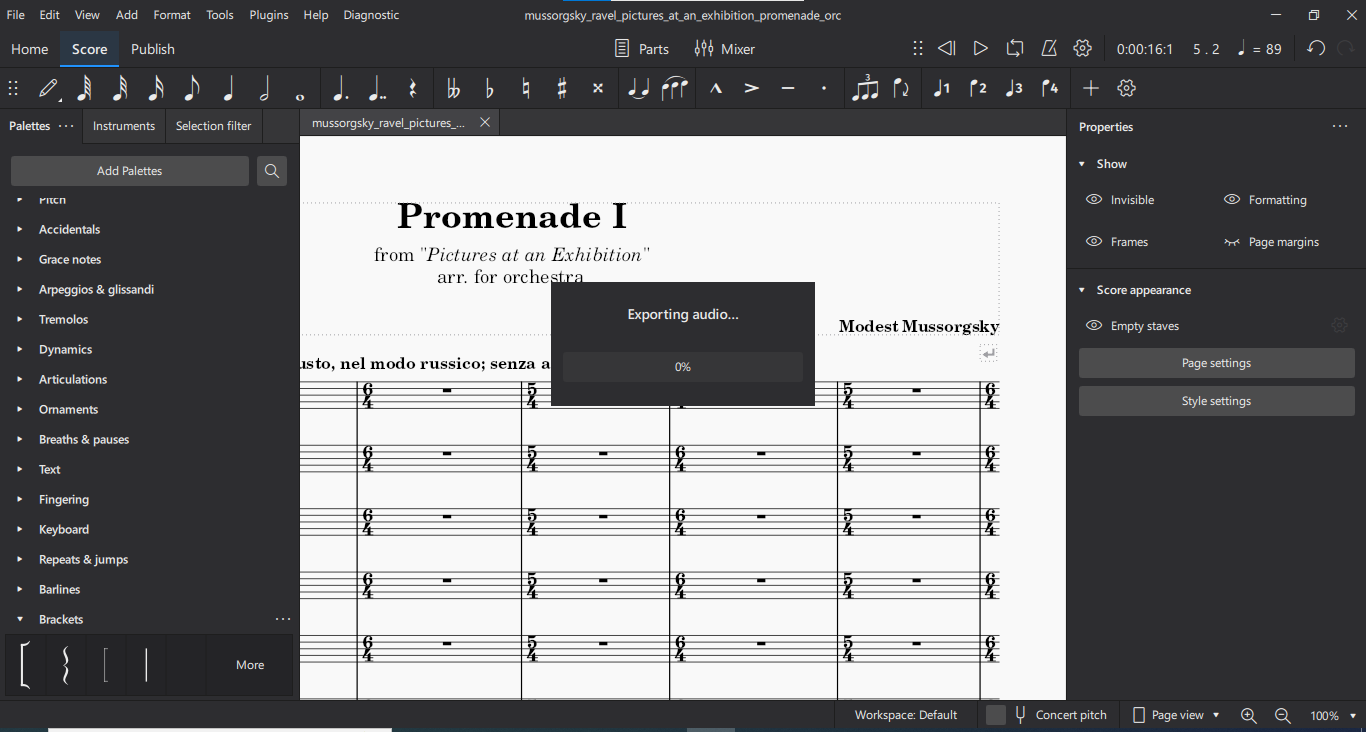The height and width of the screenshot is (732, 1366).
Task: Select Voice 2 in the toolbar
Action: click(x=977, y=88)
